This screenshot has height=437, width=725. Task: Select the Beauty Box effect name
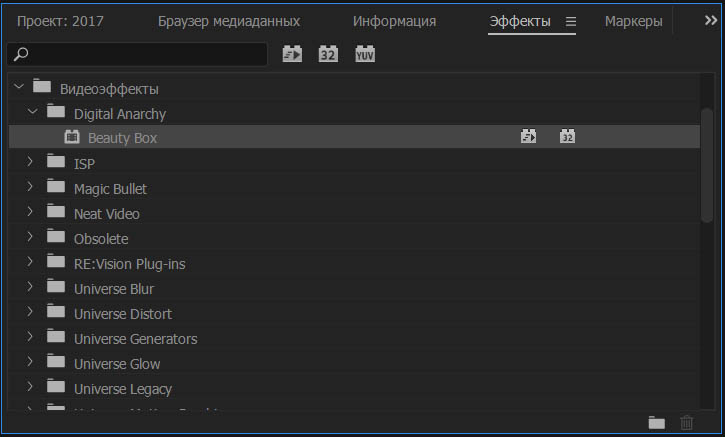pos(123,138)
